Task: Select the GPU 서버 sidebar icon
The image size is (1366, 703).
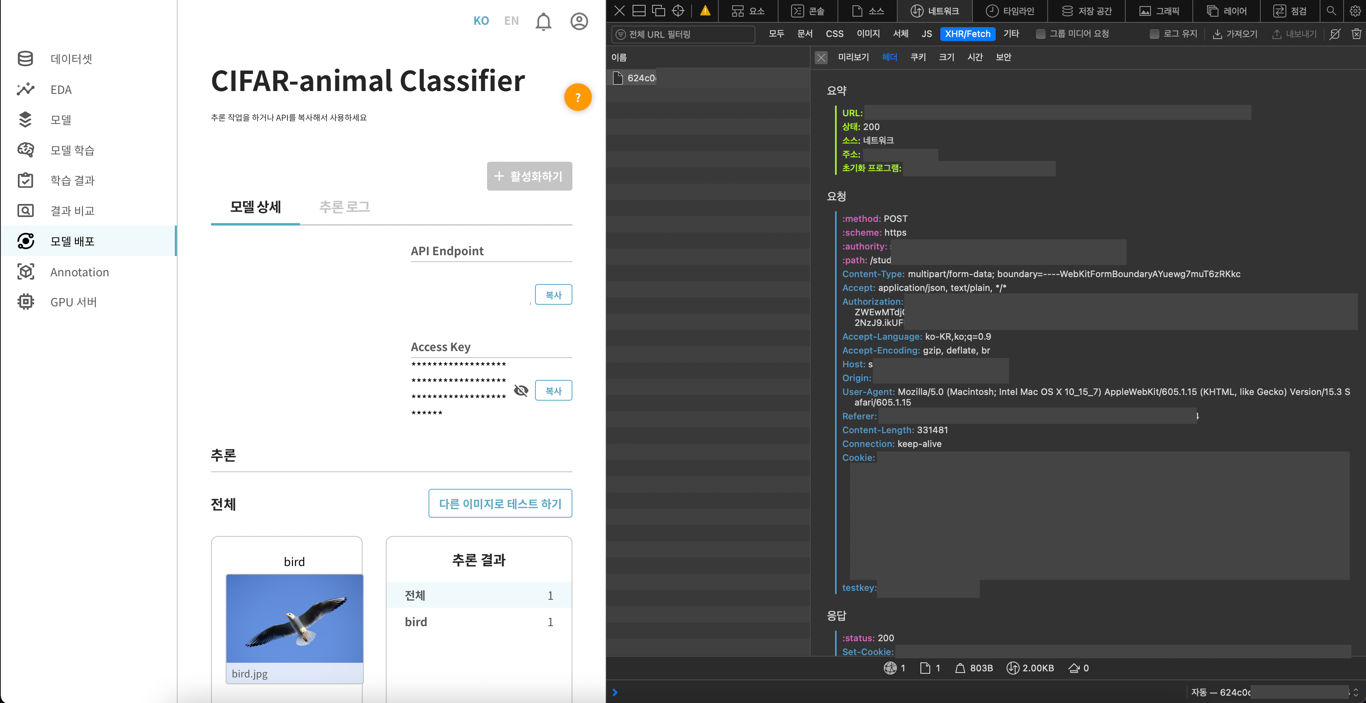Action: click(x=24, y=302)
